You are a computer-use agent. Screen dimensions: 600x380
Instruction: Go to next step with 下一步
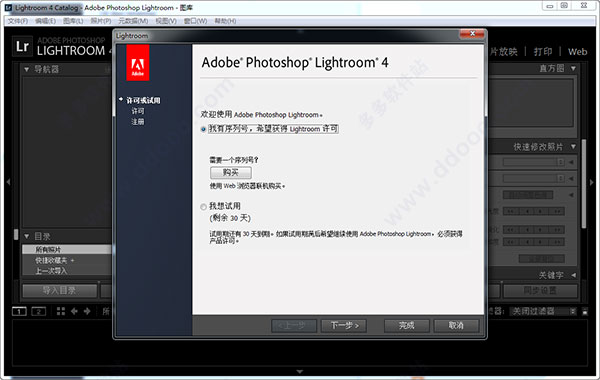pyautogui.click(x=344, y=326)
